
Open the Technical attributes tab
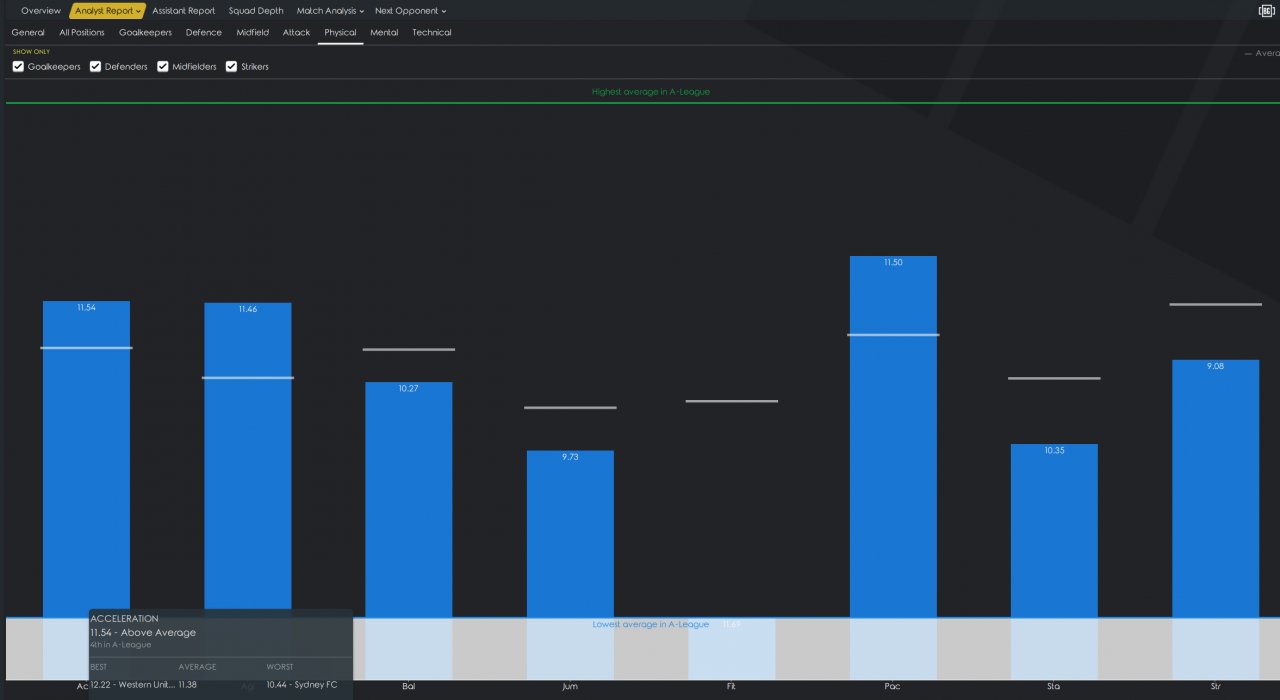coord(432,33)
